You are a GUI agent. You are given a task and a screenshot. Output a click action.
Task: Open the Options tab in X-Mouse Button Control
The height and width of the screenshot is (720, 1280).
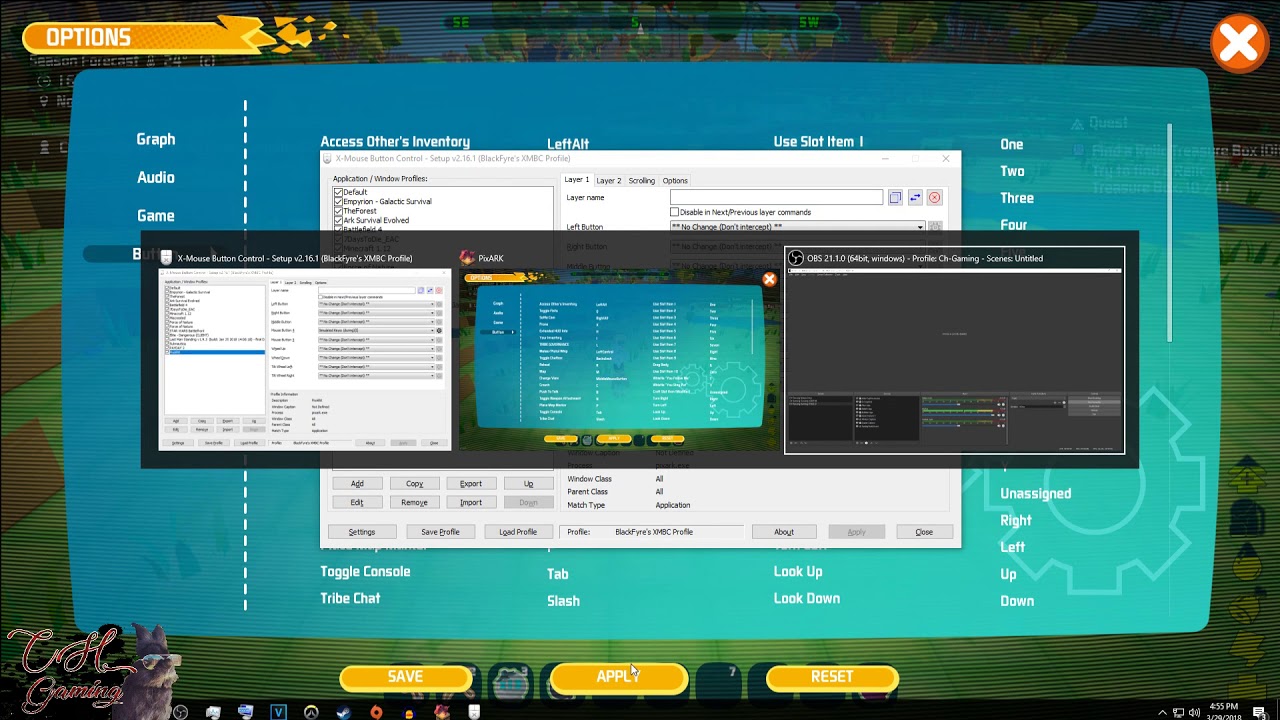tap(675, 181)
